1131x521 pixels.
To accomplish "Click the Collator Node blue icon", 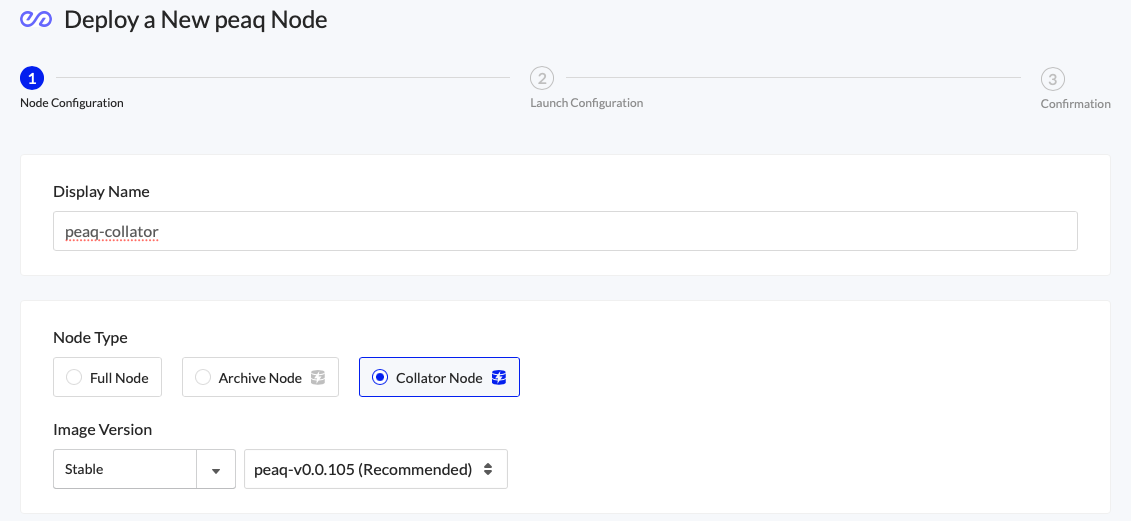I will [499, 377].
